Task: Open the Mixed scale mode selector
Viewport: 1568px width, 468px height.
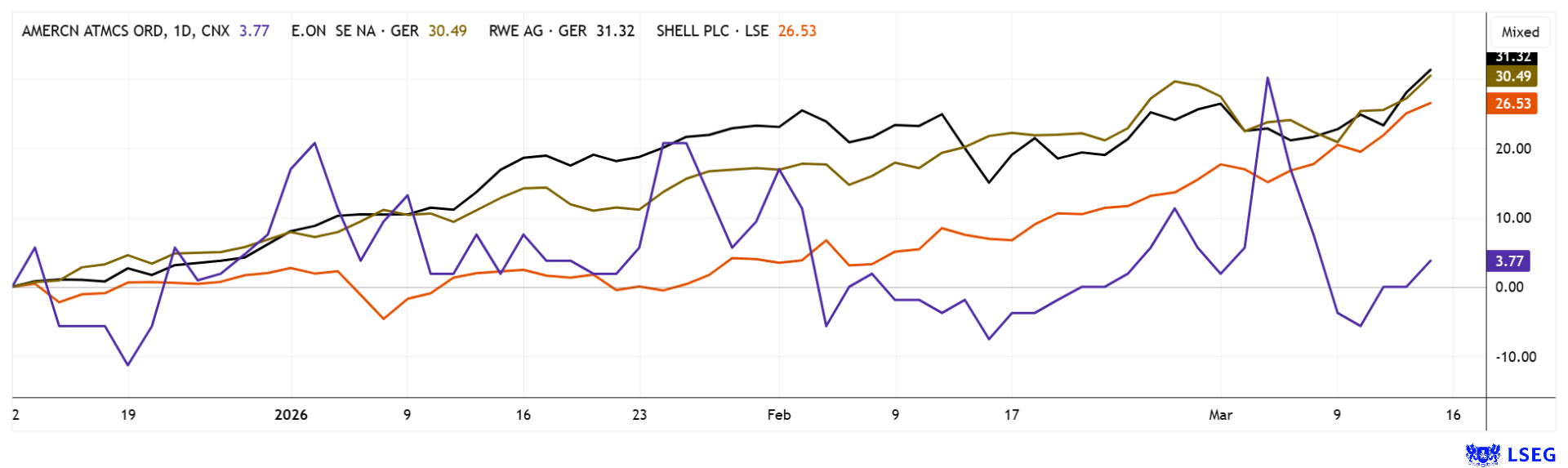Action: point(1520,32)
